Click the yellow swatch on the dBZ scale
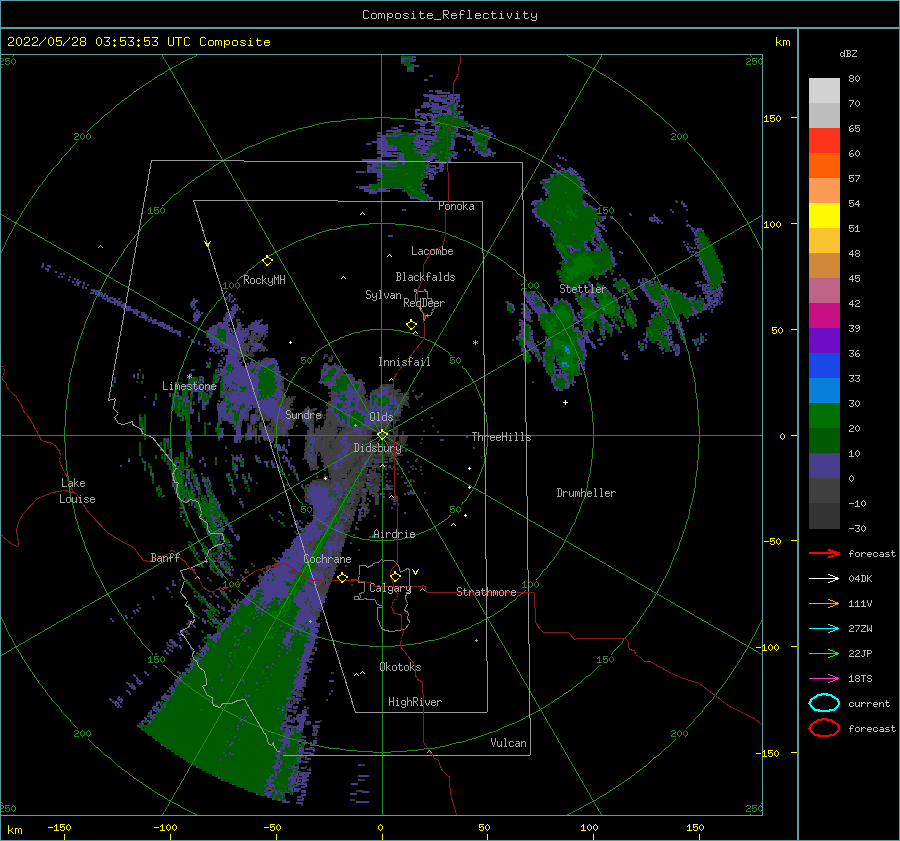The image size is (900, 841). [824, 216]
